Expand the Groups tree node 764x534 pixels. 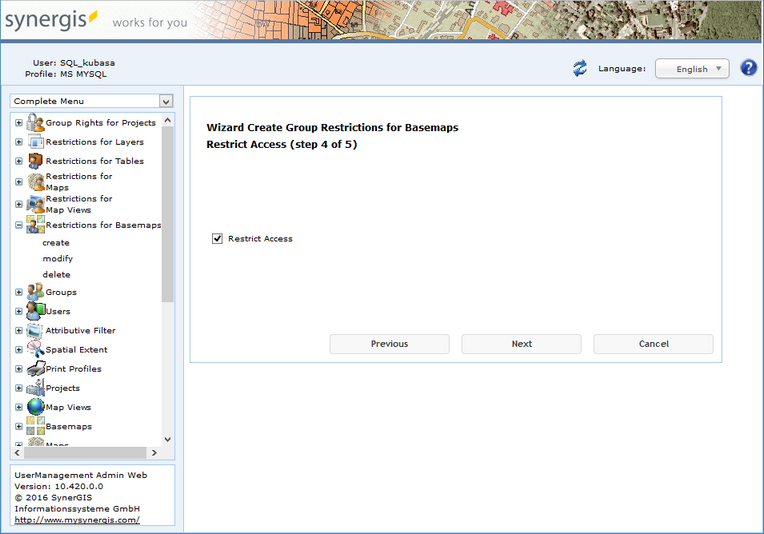19,292
